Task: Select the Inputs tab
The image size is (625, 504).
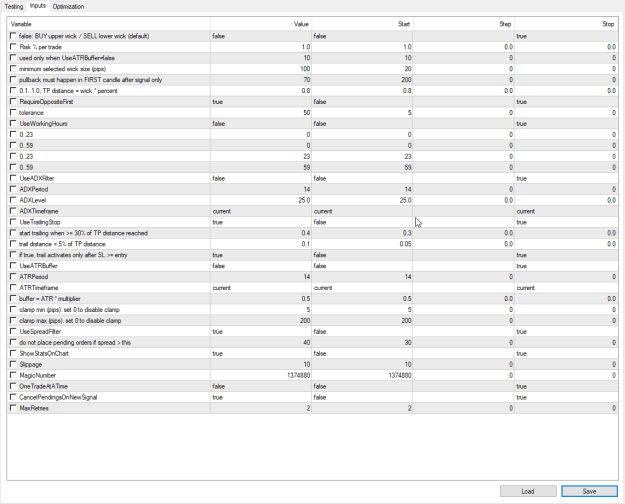Action: 38,6
